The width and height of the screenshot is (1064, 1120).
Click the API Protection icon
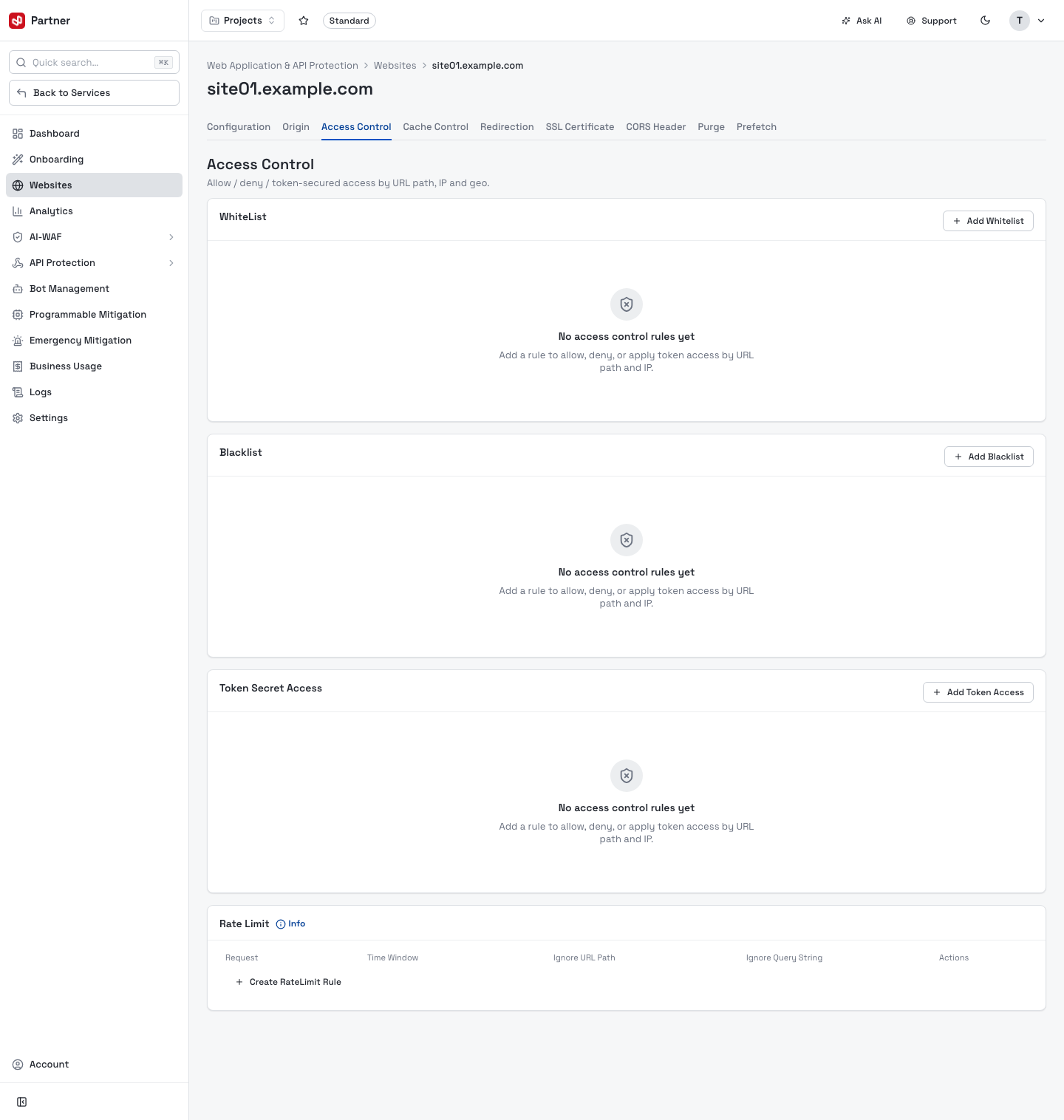tap(18, 263)
